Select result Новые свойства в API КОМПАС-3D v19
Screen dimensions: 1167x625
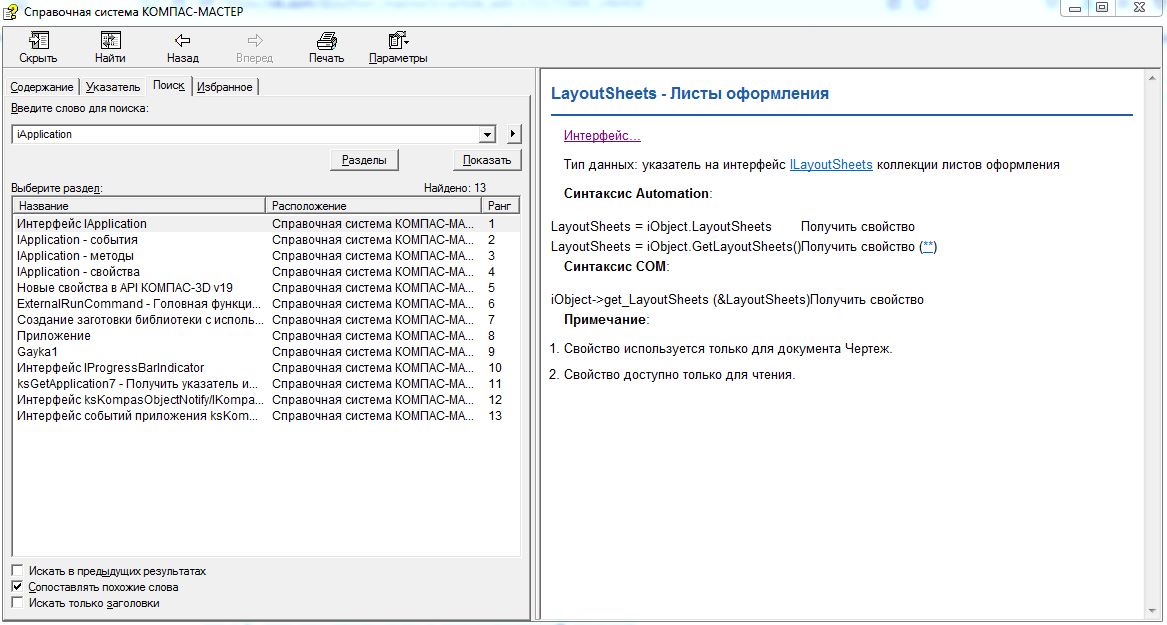(266, 288)
